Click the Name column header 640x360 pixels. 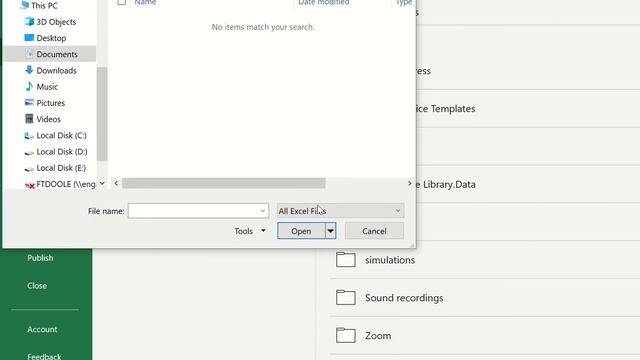coord(145,2)
